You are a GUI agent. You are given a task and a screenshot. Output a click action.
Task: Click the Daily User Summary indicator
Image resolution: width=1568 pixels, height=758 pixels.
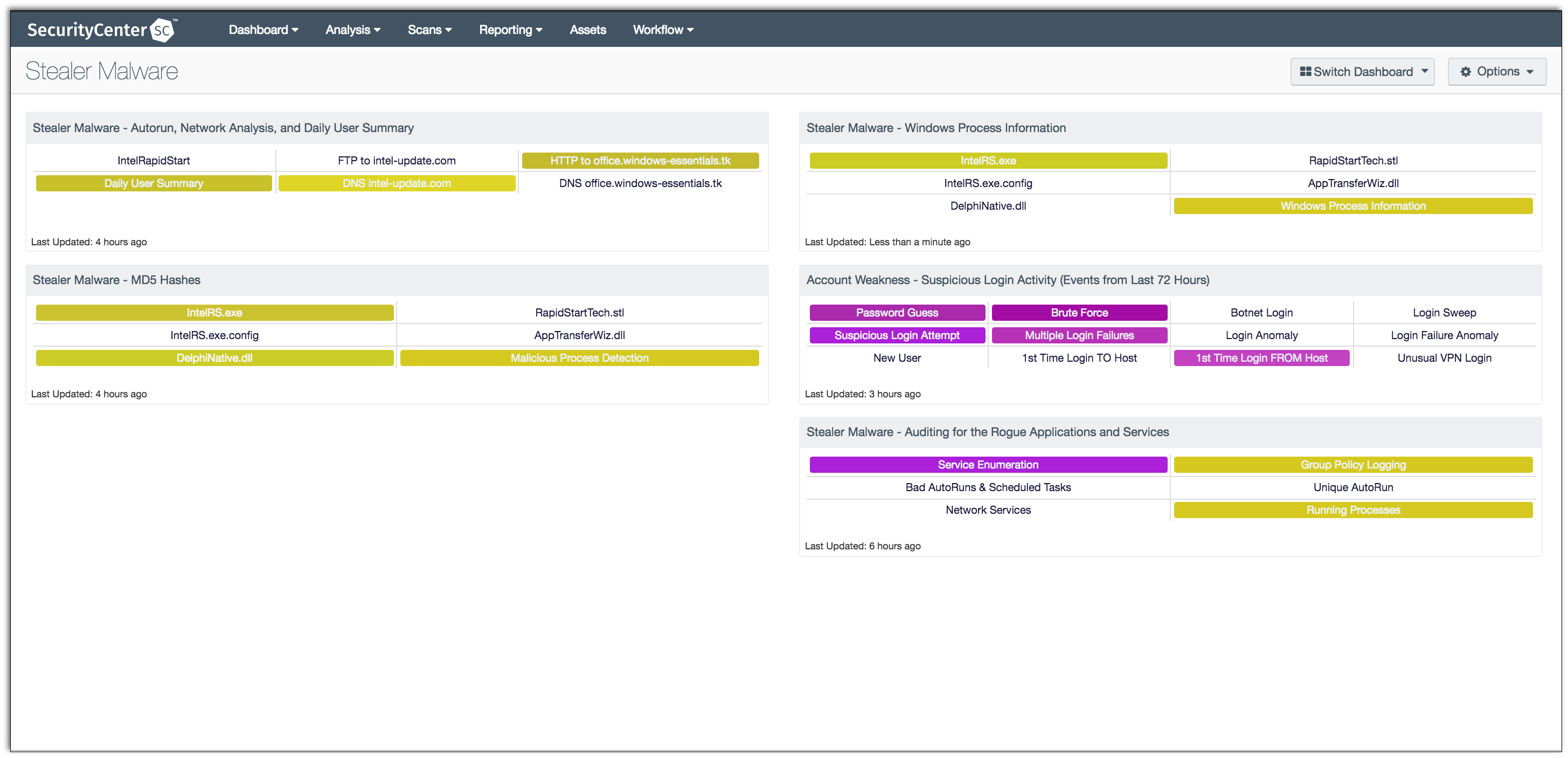point(154,183)
